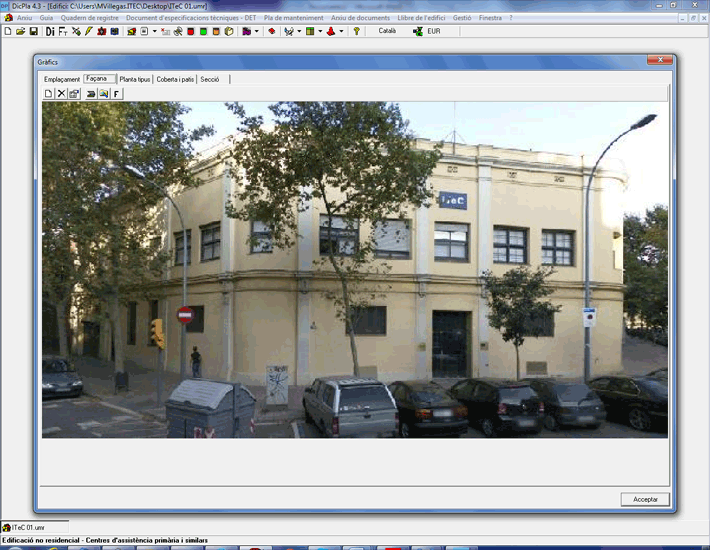
Task: Click the yellow pencil icon
Action: [x=89, y=31]
